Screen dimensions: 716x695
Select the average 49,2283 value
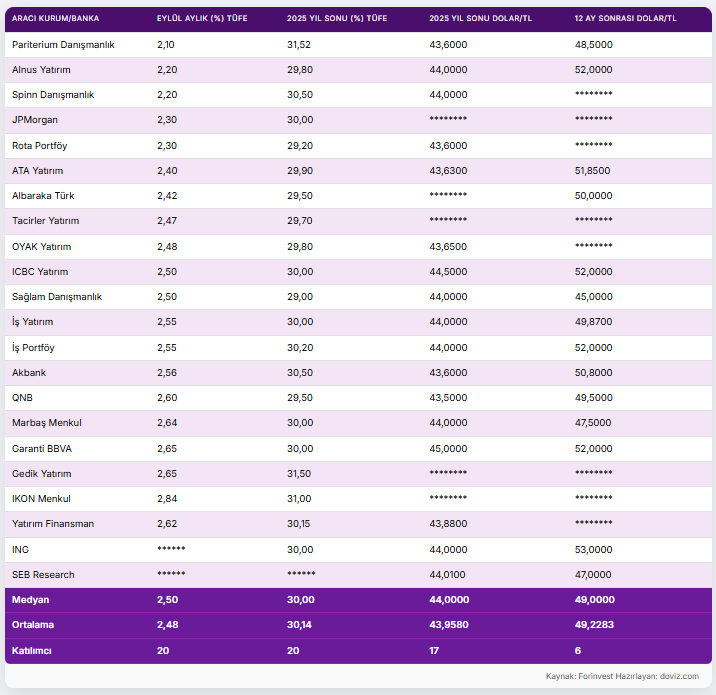click(x=594, y=625)
